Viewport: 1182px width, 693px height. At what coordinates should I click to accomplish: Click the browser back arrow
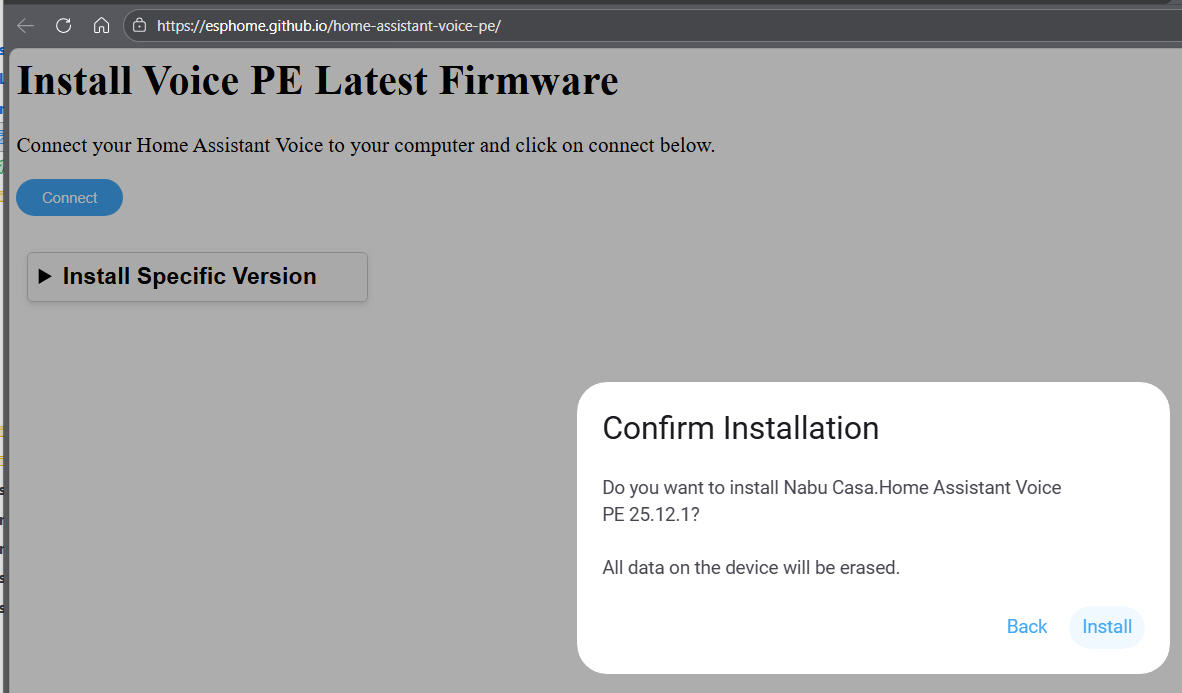[26, 26]
